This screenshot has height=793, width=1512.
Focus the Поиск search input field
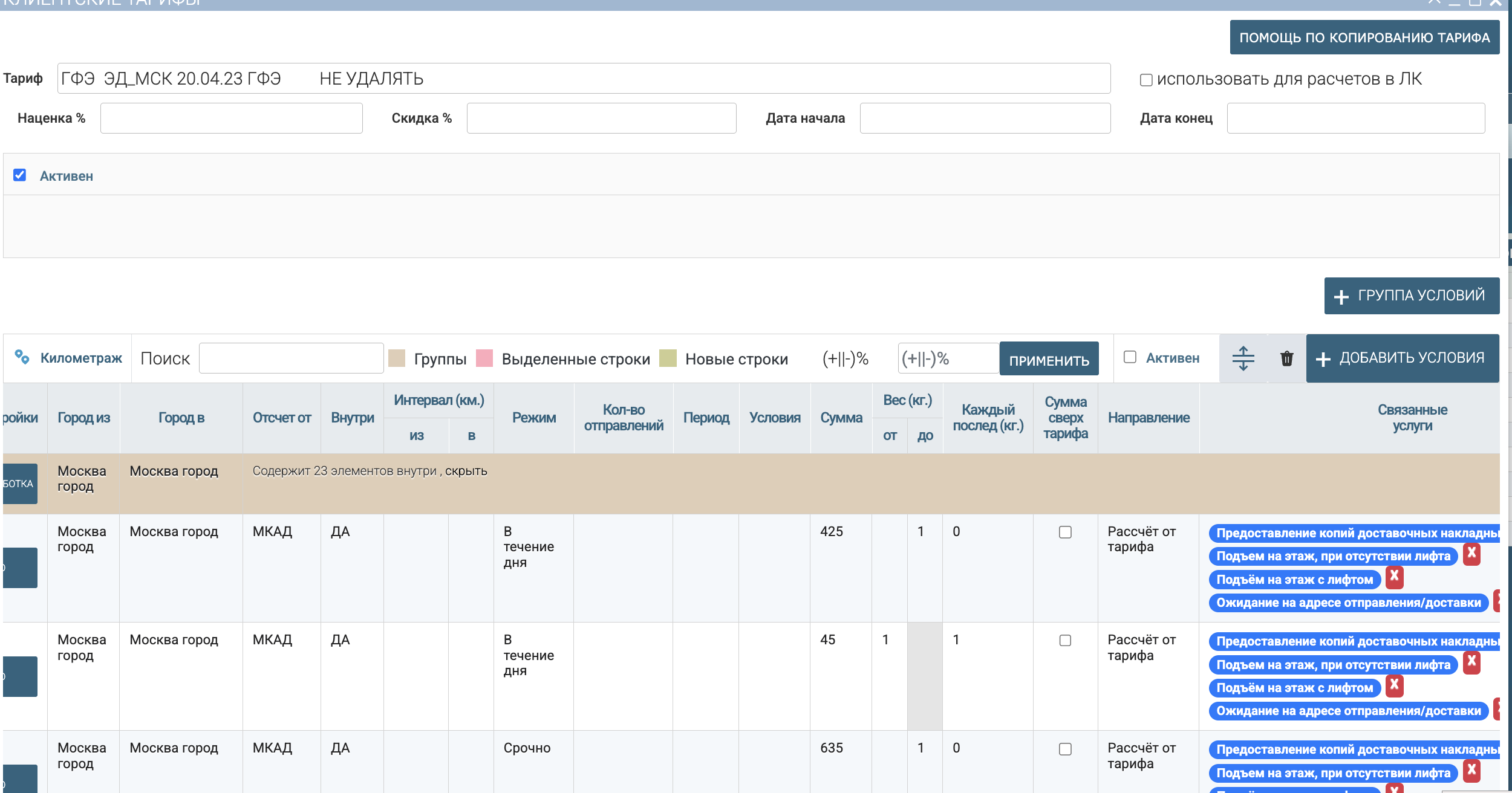(291, 358)
